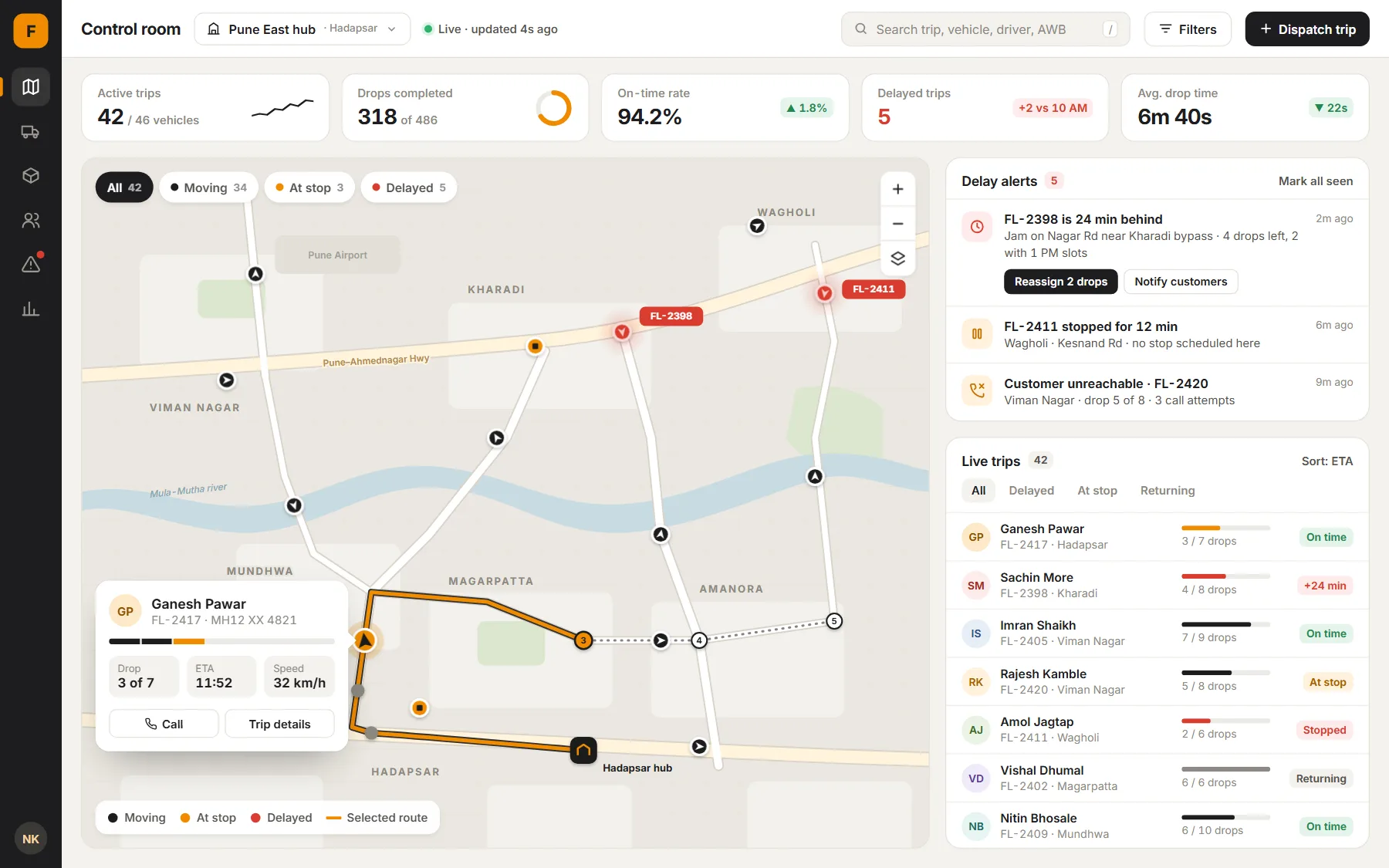The width and height of the screenshot is (1389, 868).
Task: Open the alerts warning icon in sidebar
Action: point(31,265)
